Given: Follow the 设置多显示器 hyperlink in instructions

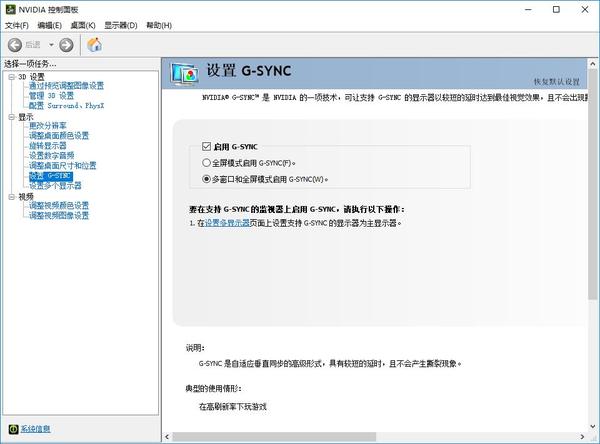Looking at the screenshot, I should click(227, 223).
